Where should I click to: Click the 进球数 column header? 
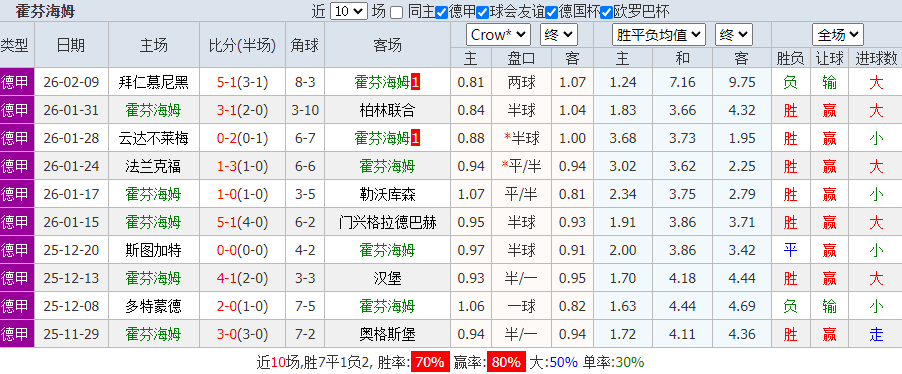876,58
